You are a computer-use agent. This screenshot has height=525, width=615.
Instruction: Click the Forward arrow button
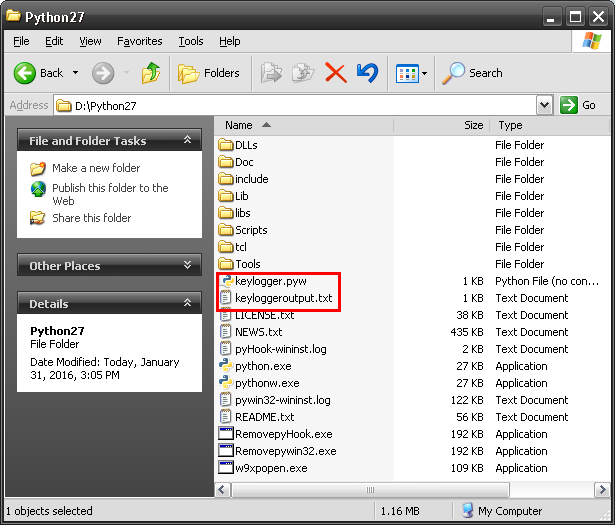pyautogui.click(x=103, y=73)
